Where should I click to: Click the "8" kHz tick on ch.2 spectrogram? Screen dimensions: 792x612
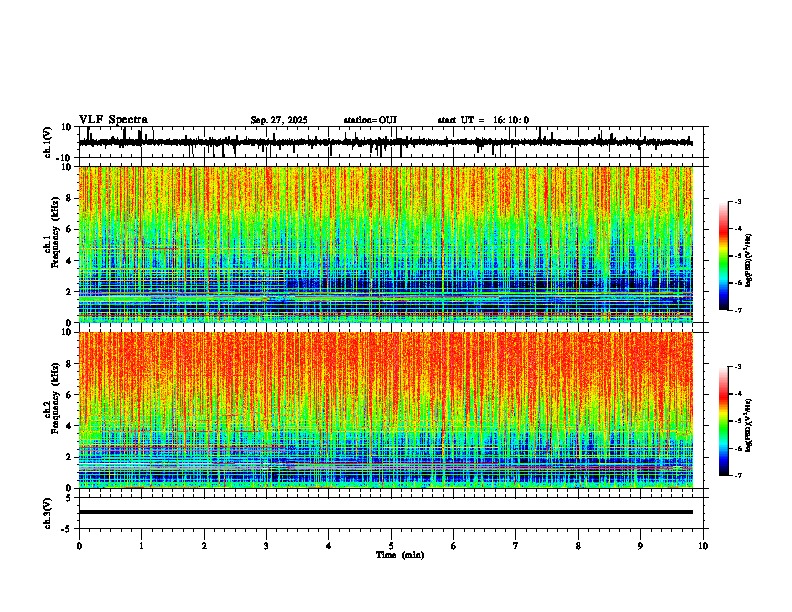coord(69,363)
